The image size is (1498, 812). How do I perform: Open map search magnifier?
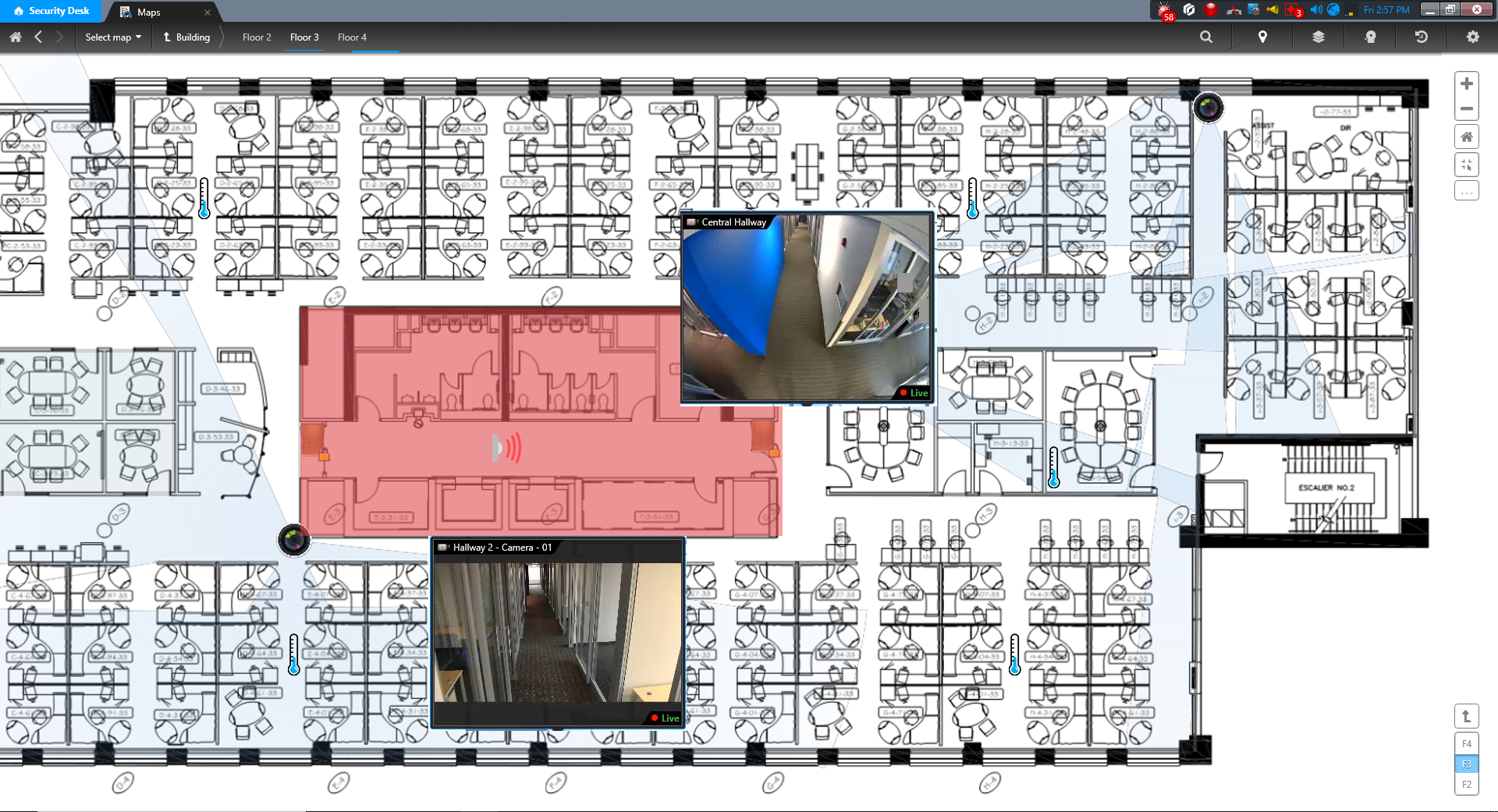(x=1206, y=37)
